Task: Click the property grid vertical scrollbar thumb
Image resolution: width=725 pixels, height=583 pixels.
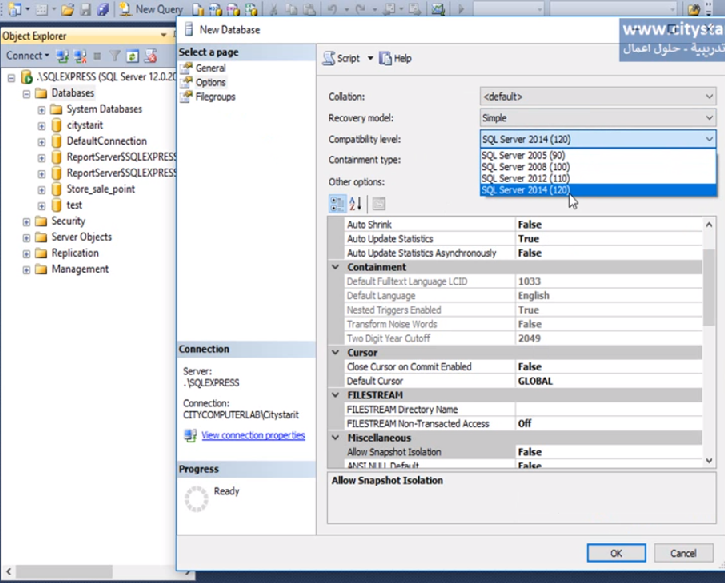Action: 708,287
